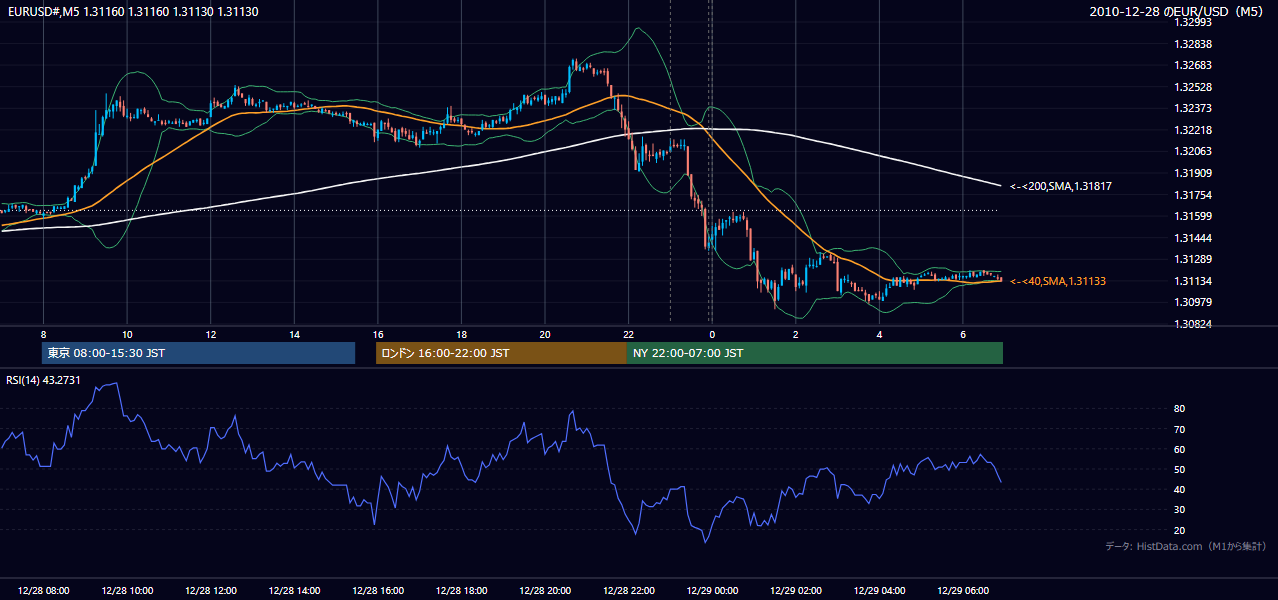Click the 12/28 20:00 date axis label
The image size is (1278, 600).
tap(545, 591)
